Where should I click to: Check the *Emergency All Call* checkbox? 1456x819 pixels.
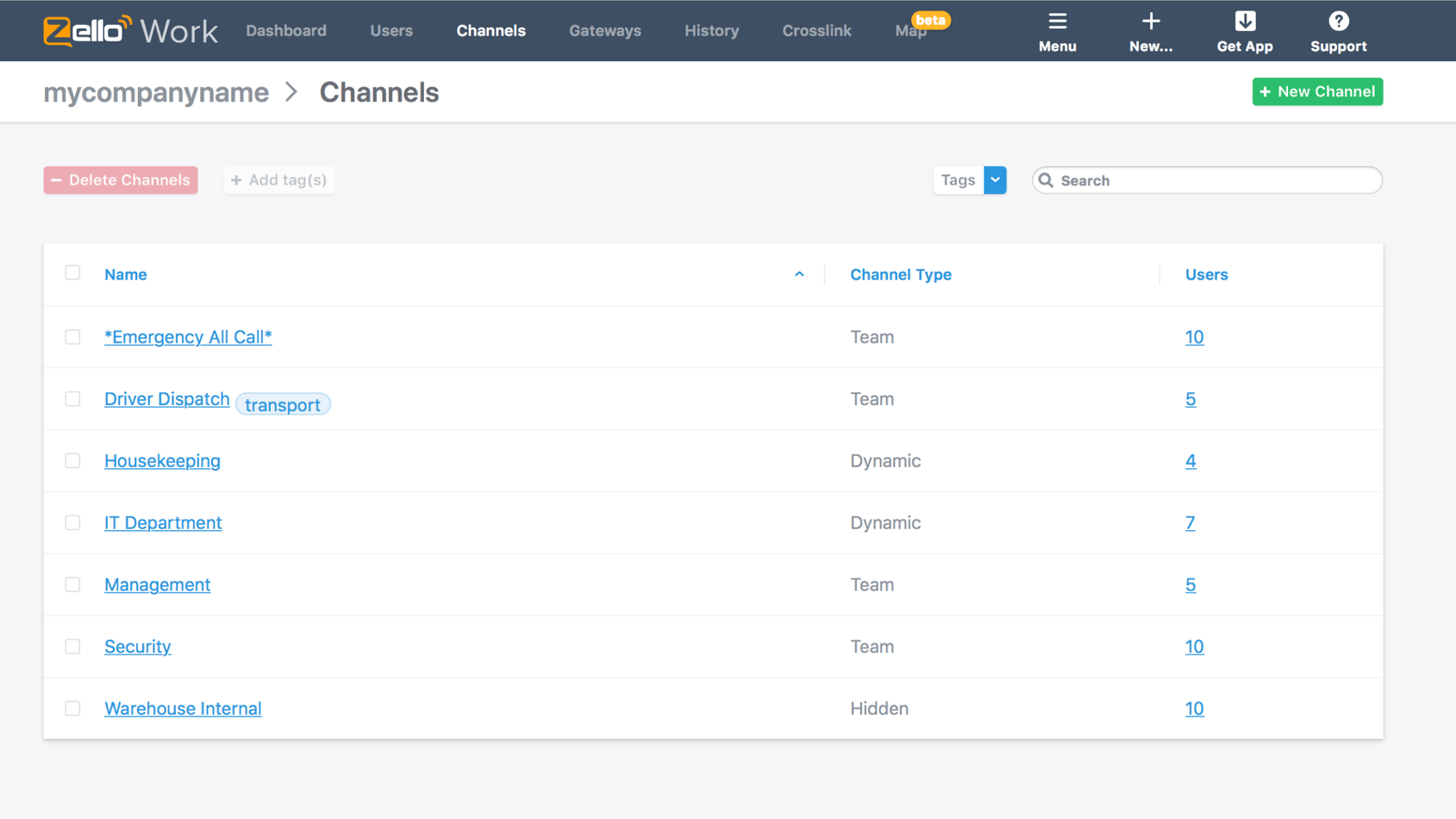[x=72, y=337]
